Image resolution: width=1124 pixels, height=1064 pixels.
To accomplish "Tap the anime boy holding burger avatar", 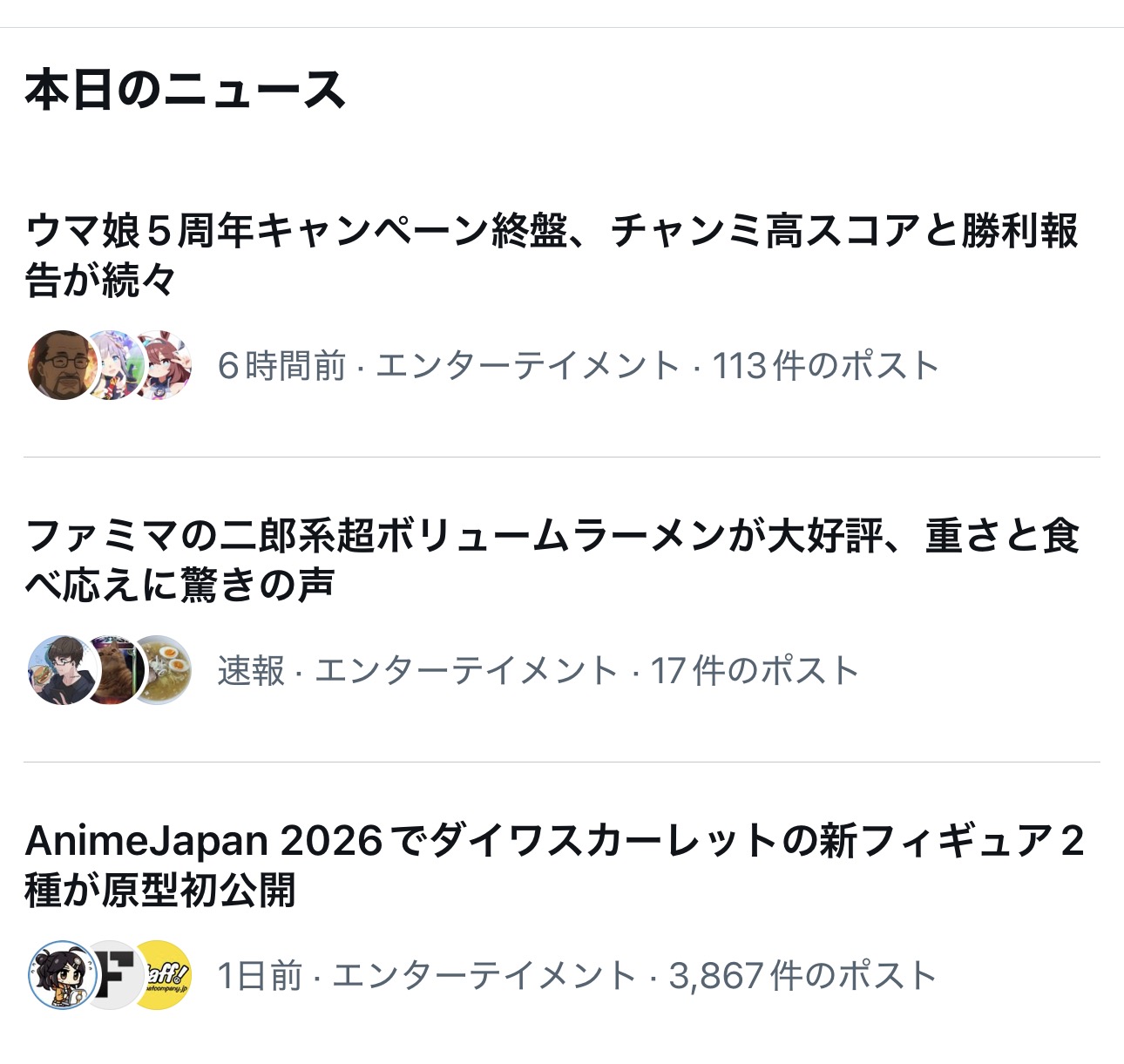I will pyautogui.click(x=58, y=670).
